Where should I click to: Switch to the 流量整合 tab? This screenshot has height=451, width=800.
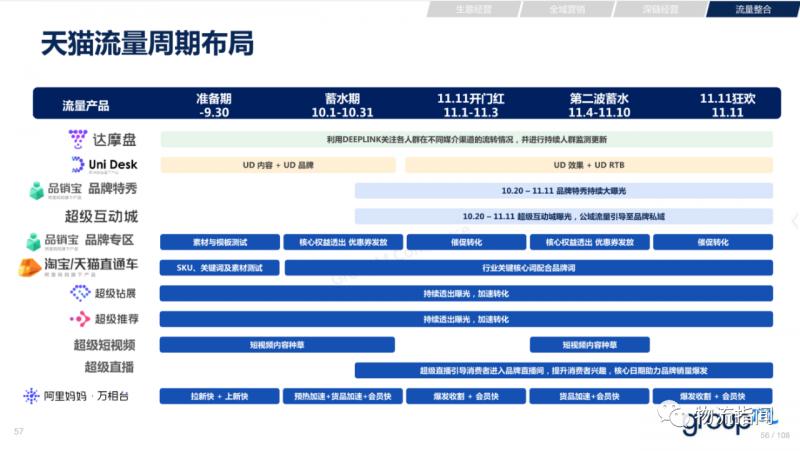[753, 9]
